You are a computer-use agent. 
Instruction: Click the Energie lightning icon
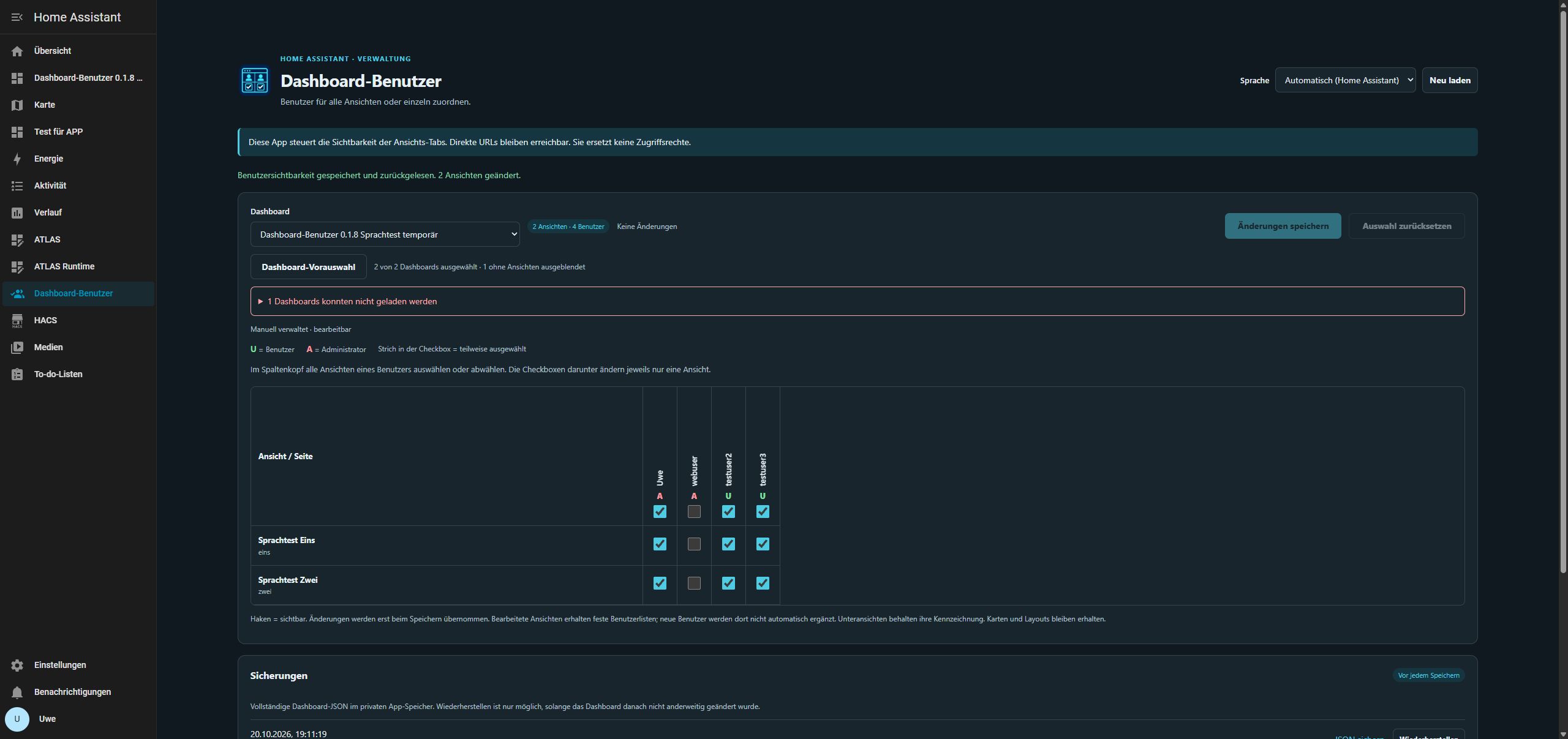pos(17,159)
